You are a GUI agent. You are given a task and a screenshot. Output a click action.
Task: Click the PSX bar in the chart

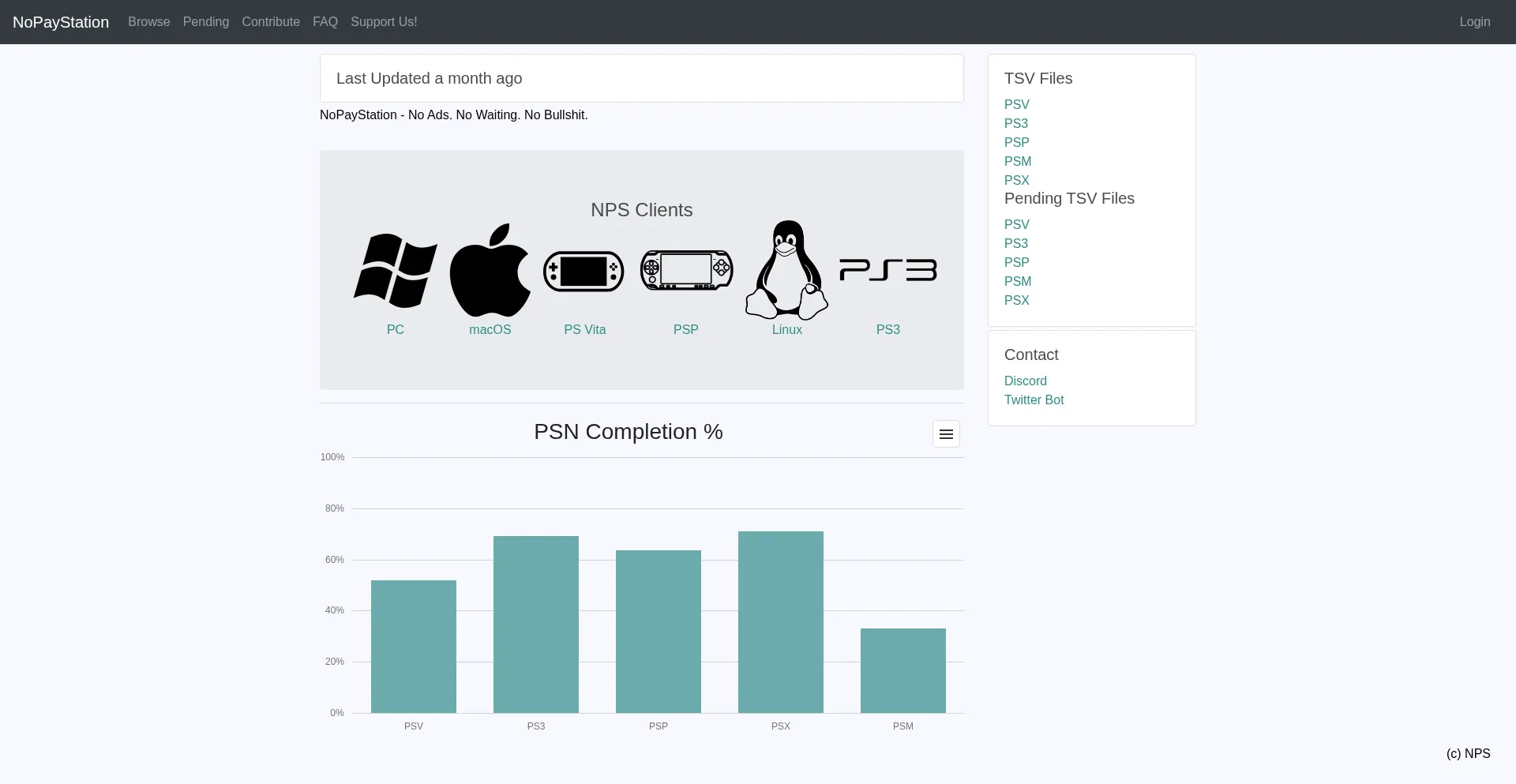[x=780, y=622]
